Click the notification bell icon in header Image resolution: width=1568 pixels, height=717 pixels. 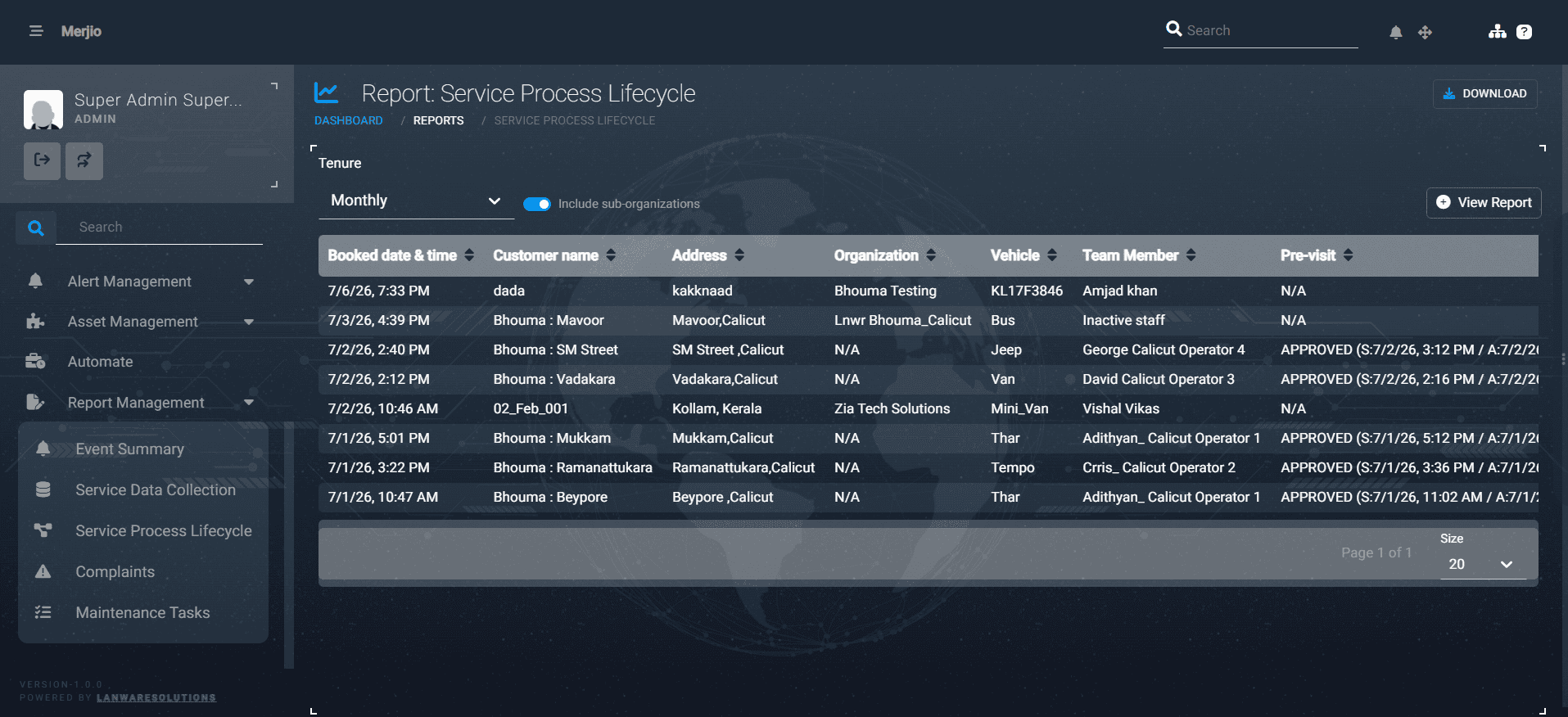coord(1396,32)
